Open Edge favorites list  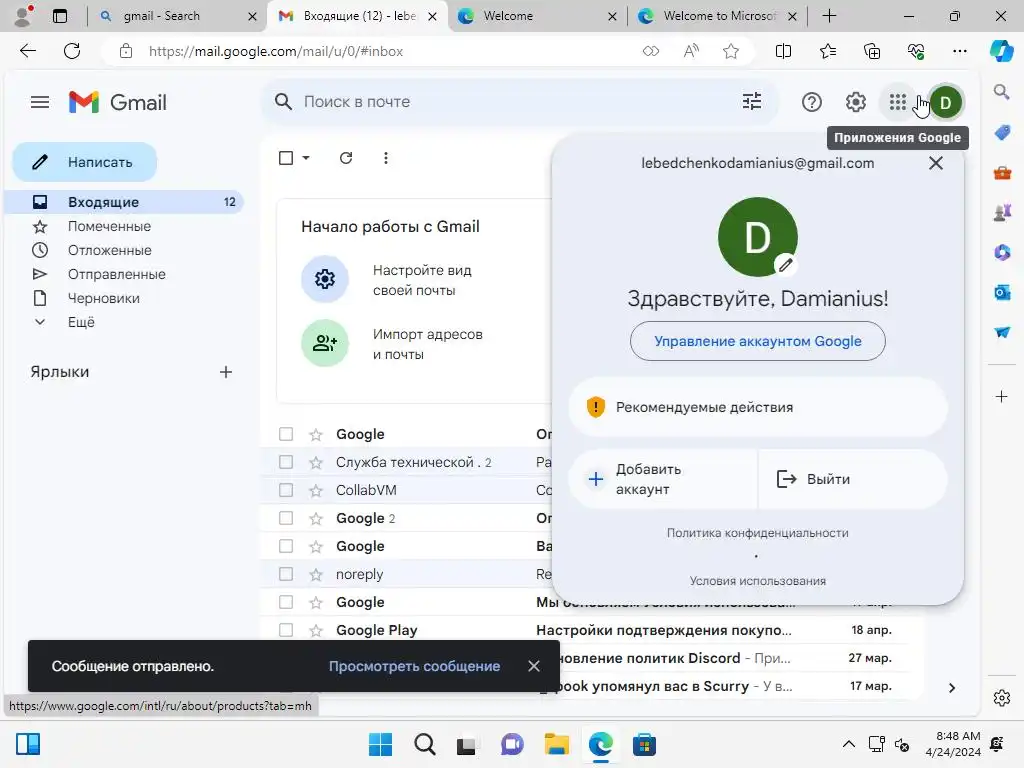(x=827, y=51)
